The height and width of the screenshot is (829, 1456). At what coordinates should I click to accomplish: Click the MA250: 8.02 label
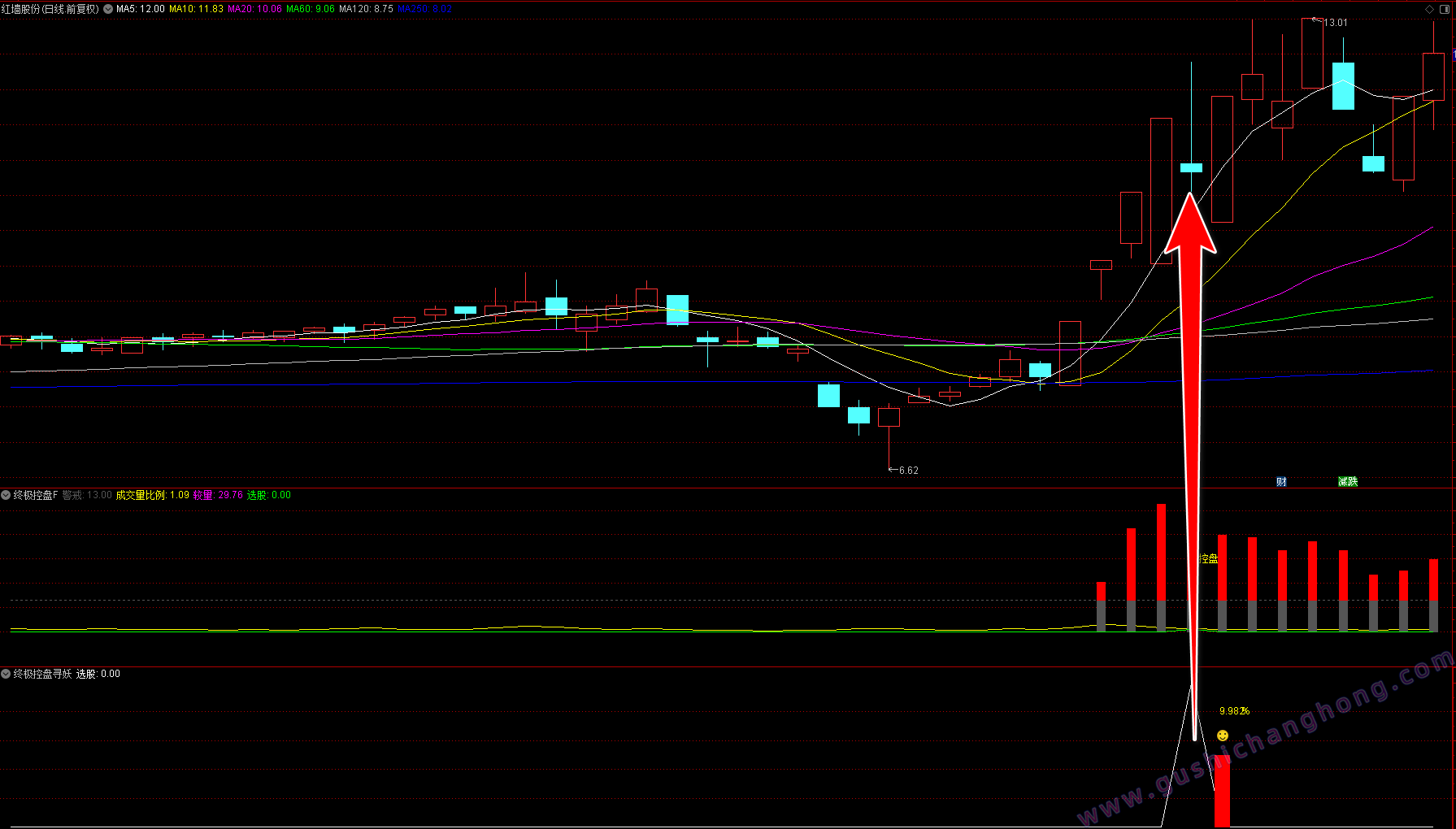point(424,9)
